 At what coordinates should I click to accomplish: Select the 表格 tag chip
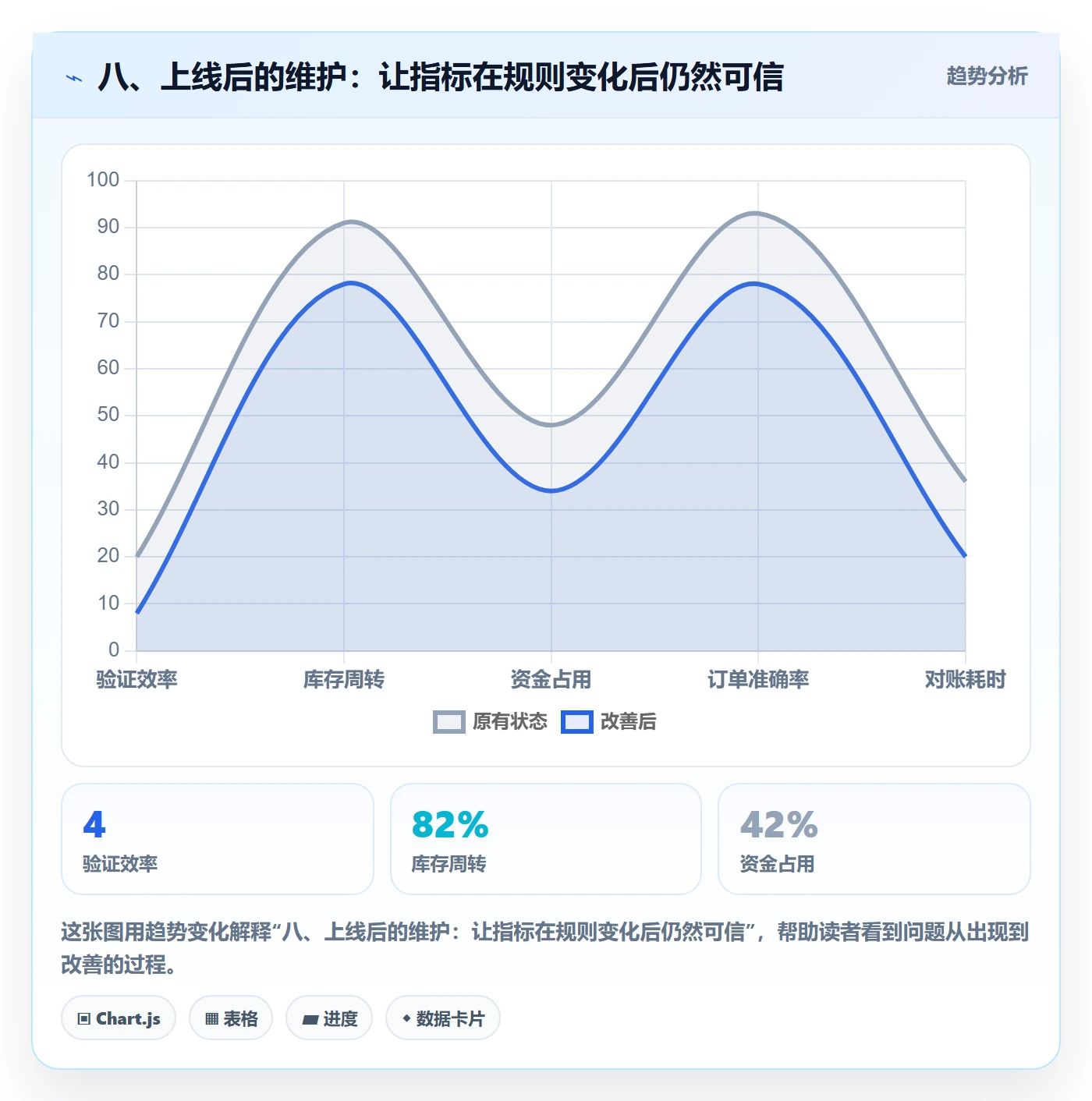pos(231,1018)
